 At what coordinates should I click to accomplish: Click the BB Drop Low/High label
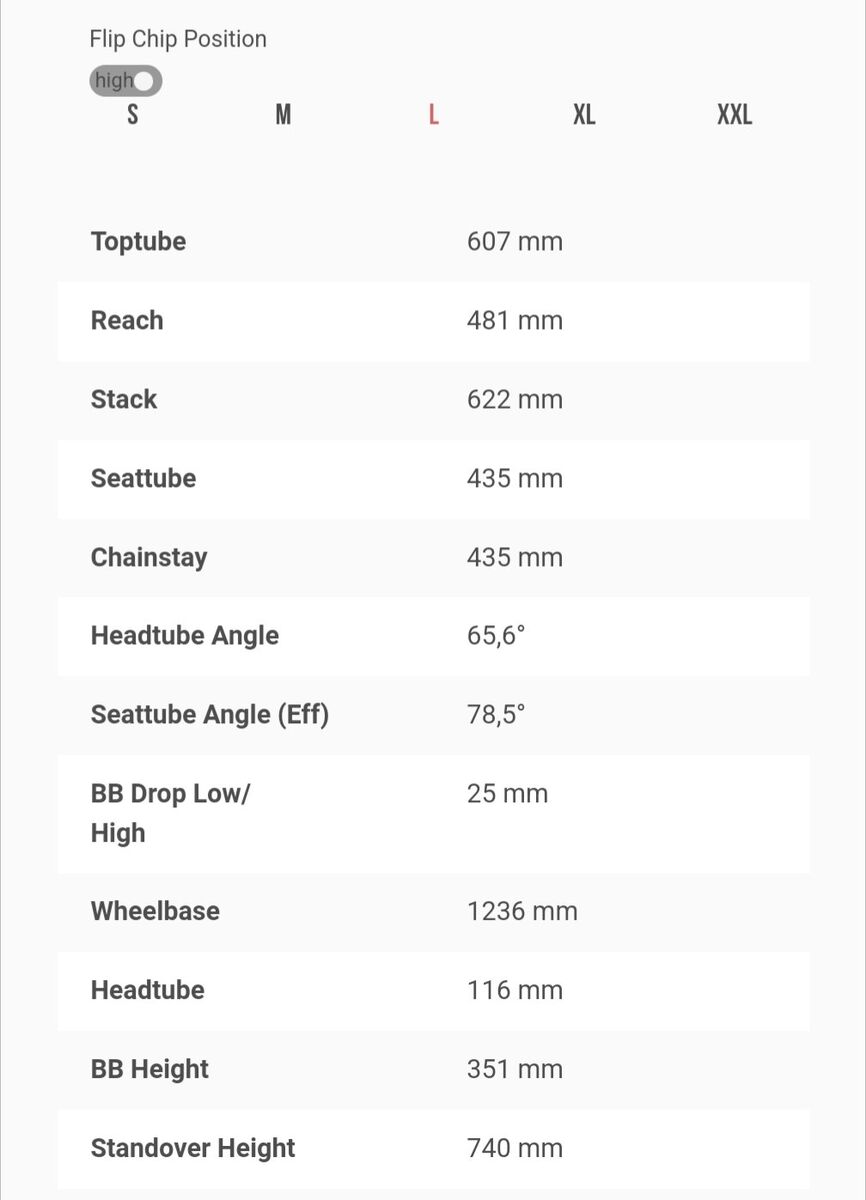170,813
